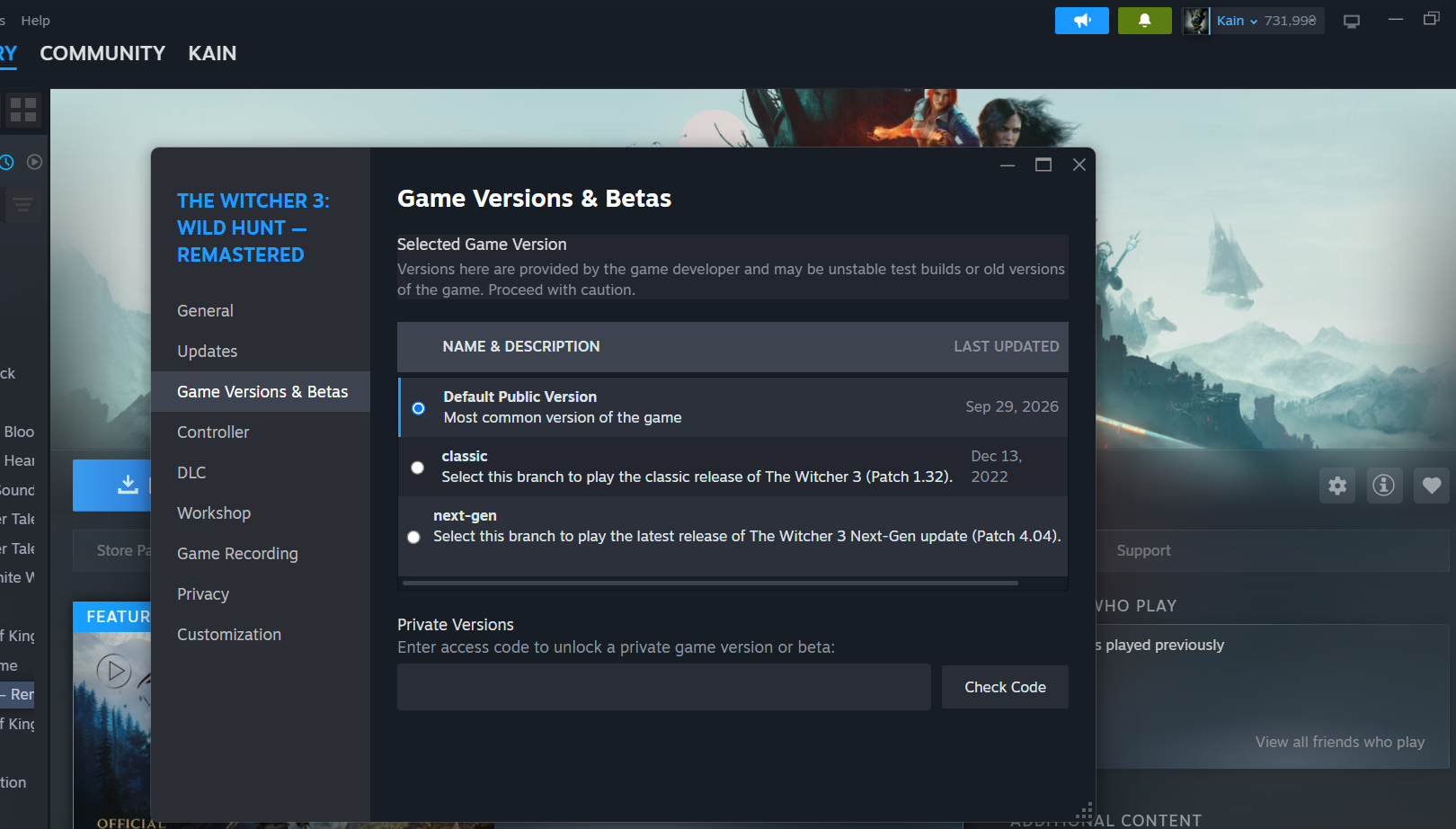1456x829 pixels.
Task: Open game info circle icon
Action: (1384, 486)
